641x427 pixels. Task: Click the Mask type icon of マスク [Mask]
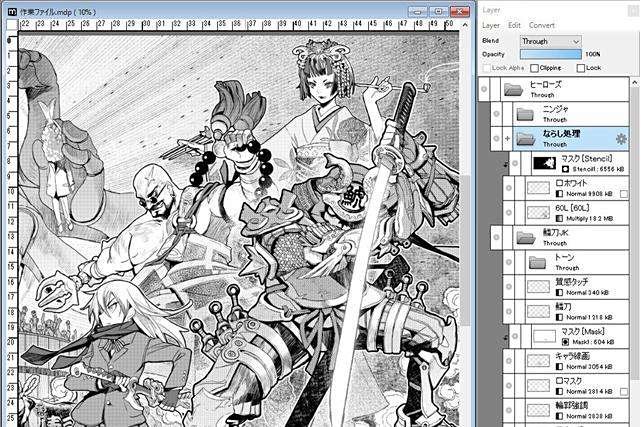coord(565,342)
